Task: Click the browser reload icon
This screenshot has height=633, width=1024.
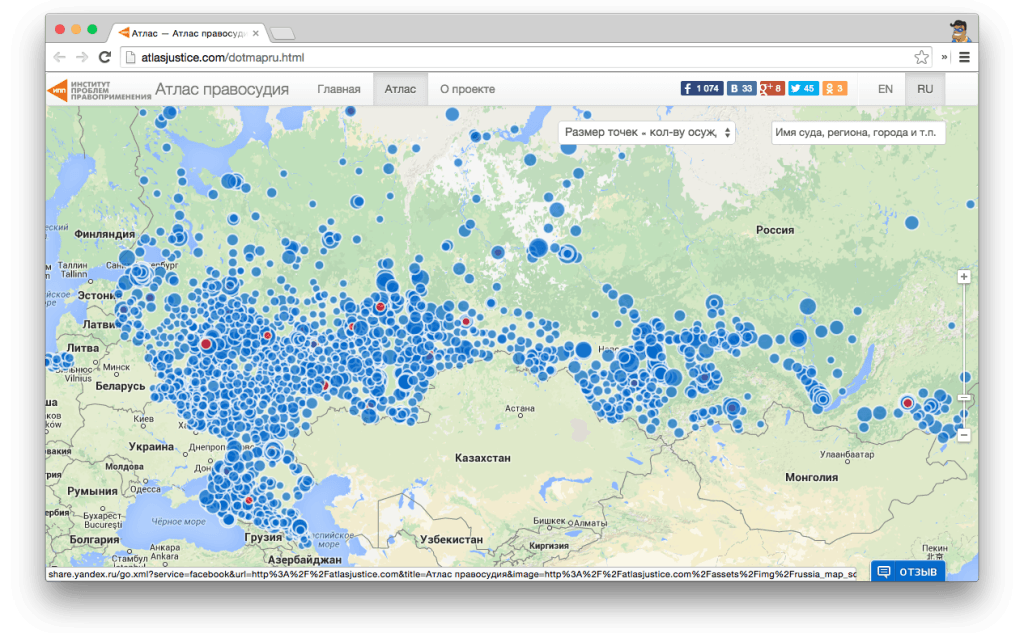Action: click(104, 57)
